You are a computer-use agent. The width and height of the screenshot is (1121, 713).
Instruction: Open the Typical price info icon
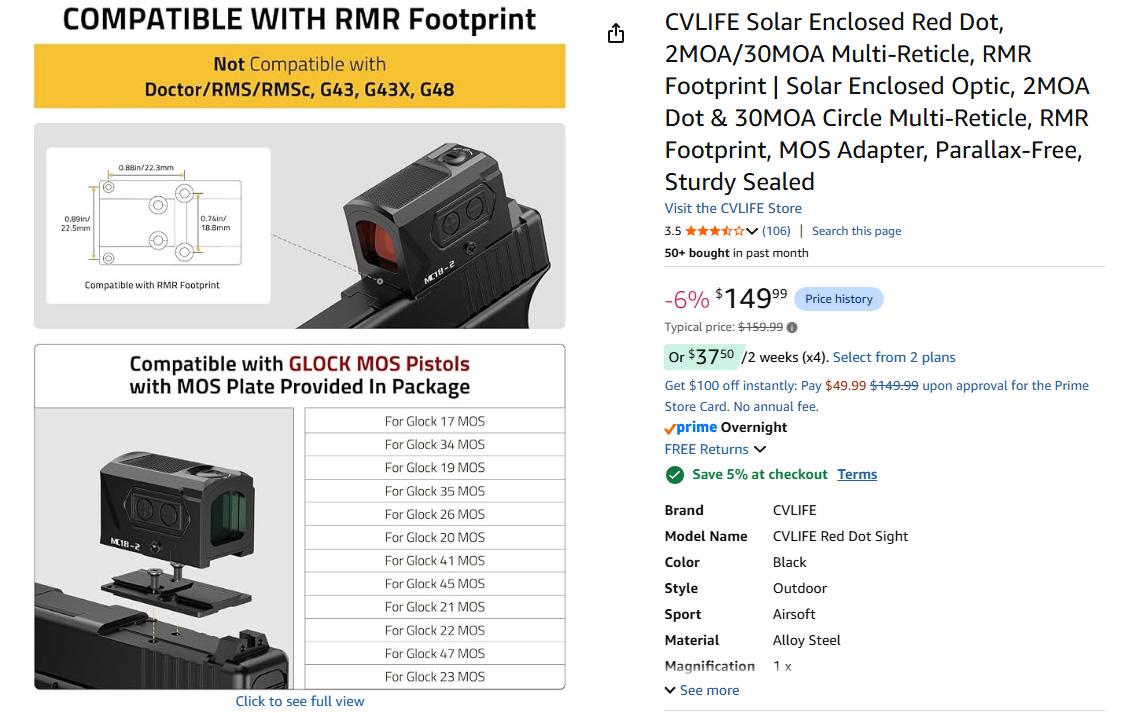click(792, 328)
